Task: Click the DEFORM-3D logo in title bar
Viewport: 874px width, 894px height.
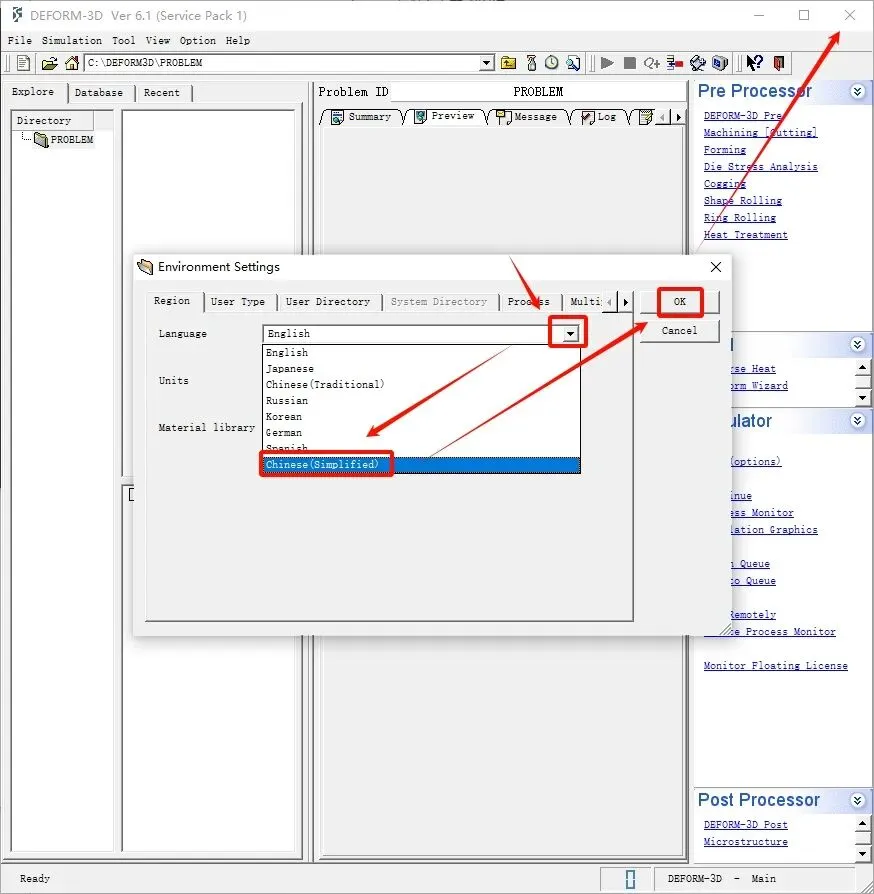Action: click(17, 15)
